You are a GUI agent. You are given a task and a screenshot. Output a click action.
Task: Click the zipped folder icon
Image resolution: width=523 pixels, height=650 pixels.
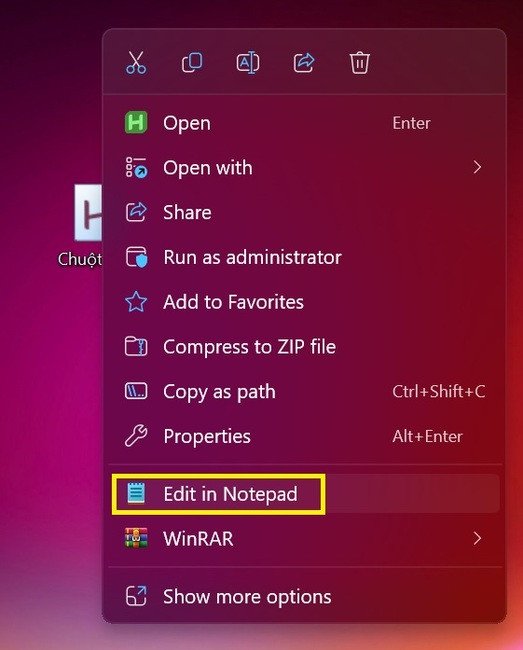pos(136,346)
